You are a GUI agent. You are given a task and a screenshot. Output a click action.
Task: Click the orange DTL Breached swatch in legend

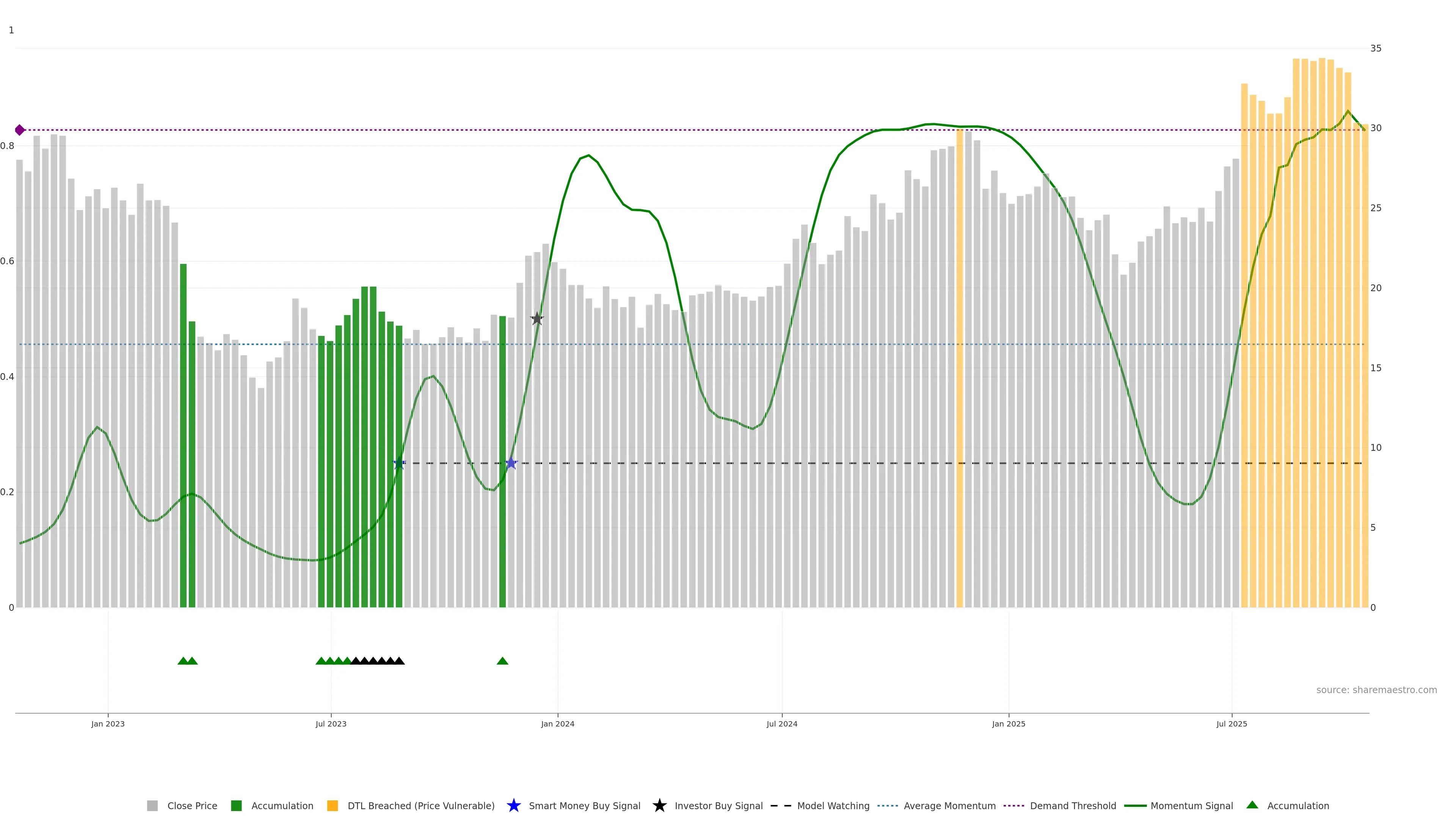click(333, 805)
